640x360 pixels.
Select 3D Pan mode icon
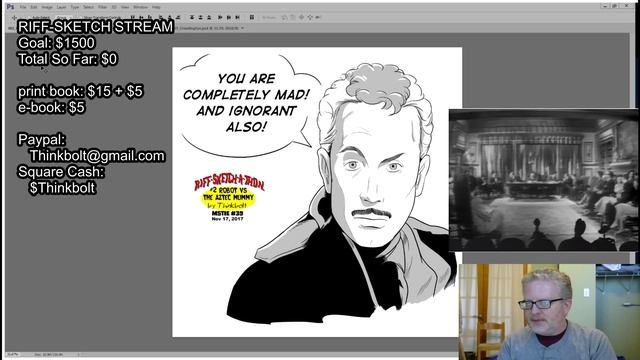pos(301,18)
